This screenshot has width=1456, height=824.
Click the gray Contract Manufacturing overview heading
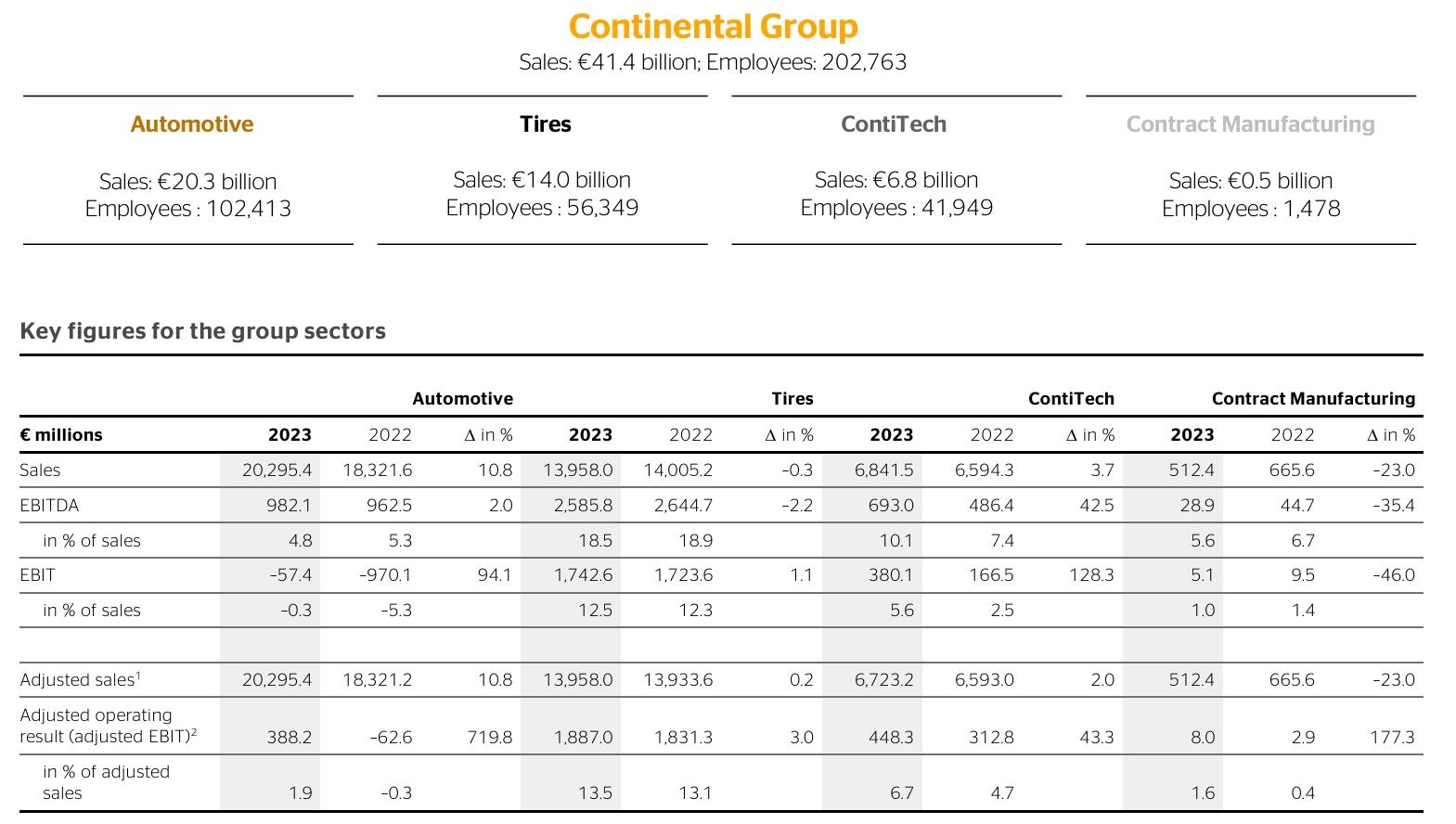point(1250,124)
